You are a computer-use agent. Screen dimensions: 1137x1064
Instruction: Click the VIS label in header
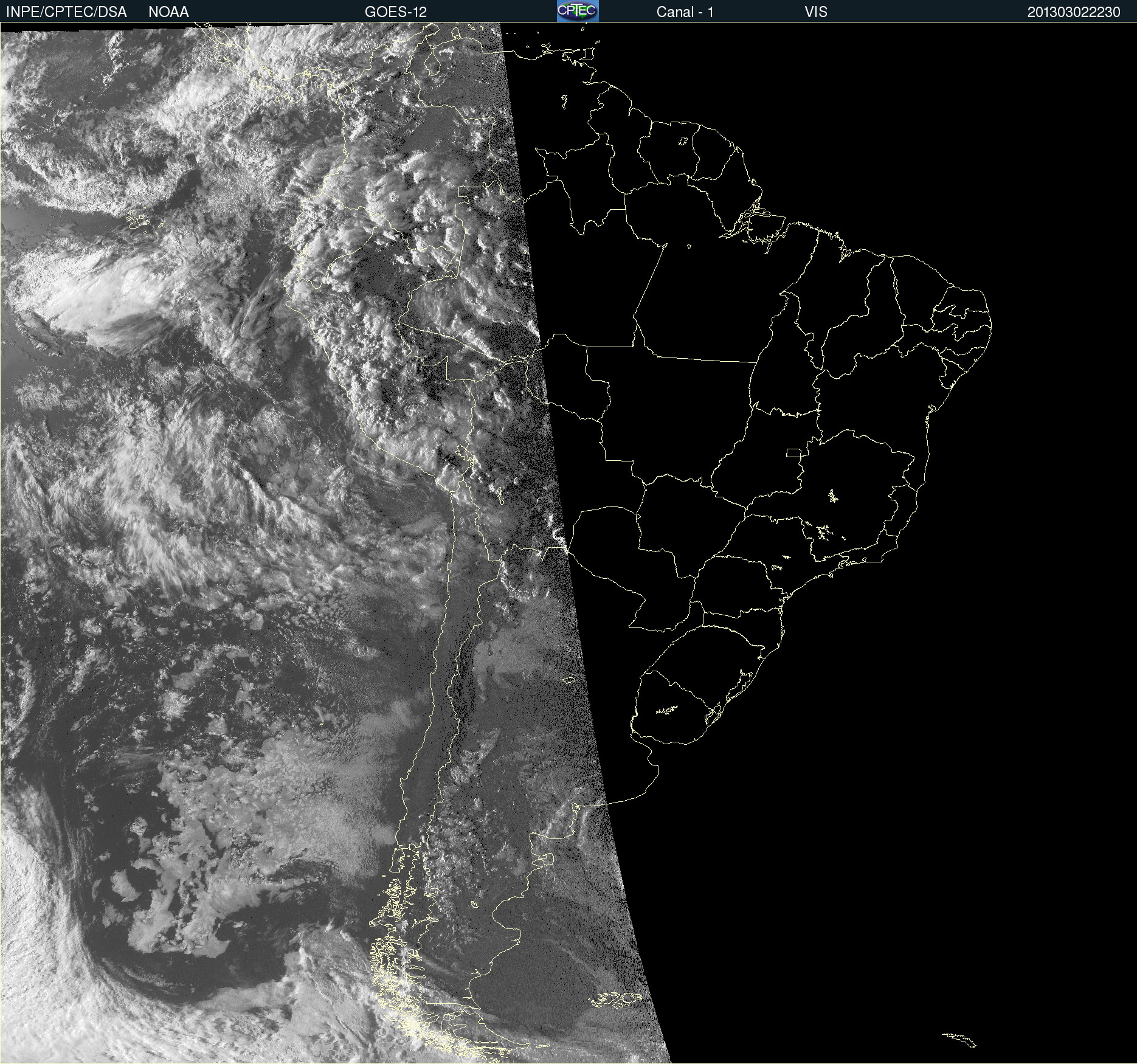[x=816, y=12]
